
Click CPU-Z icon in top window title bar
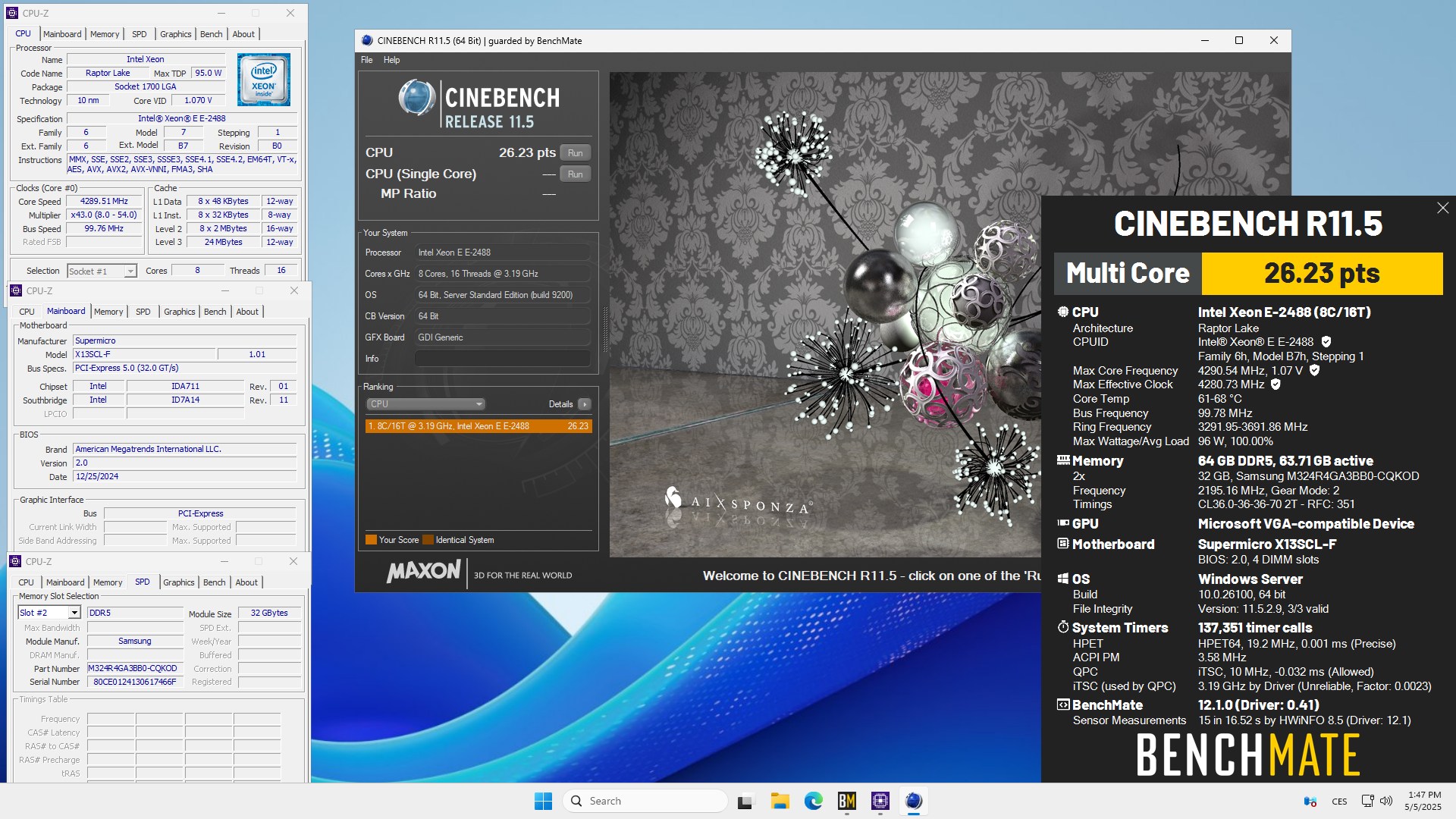(11, 13)
